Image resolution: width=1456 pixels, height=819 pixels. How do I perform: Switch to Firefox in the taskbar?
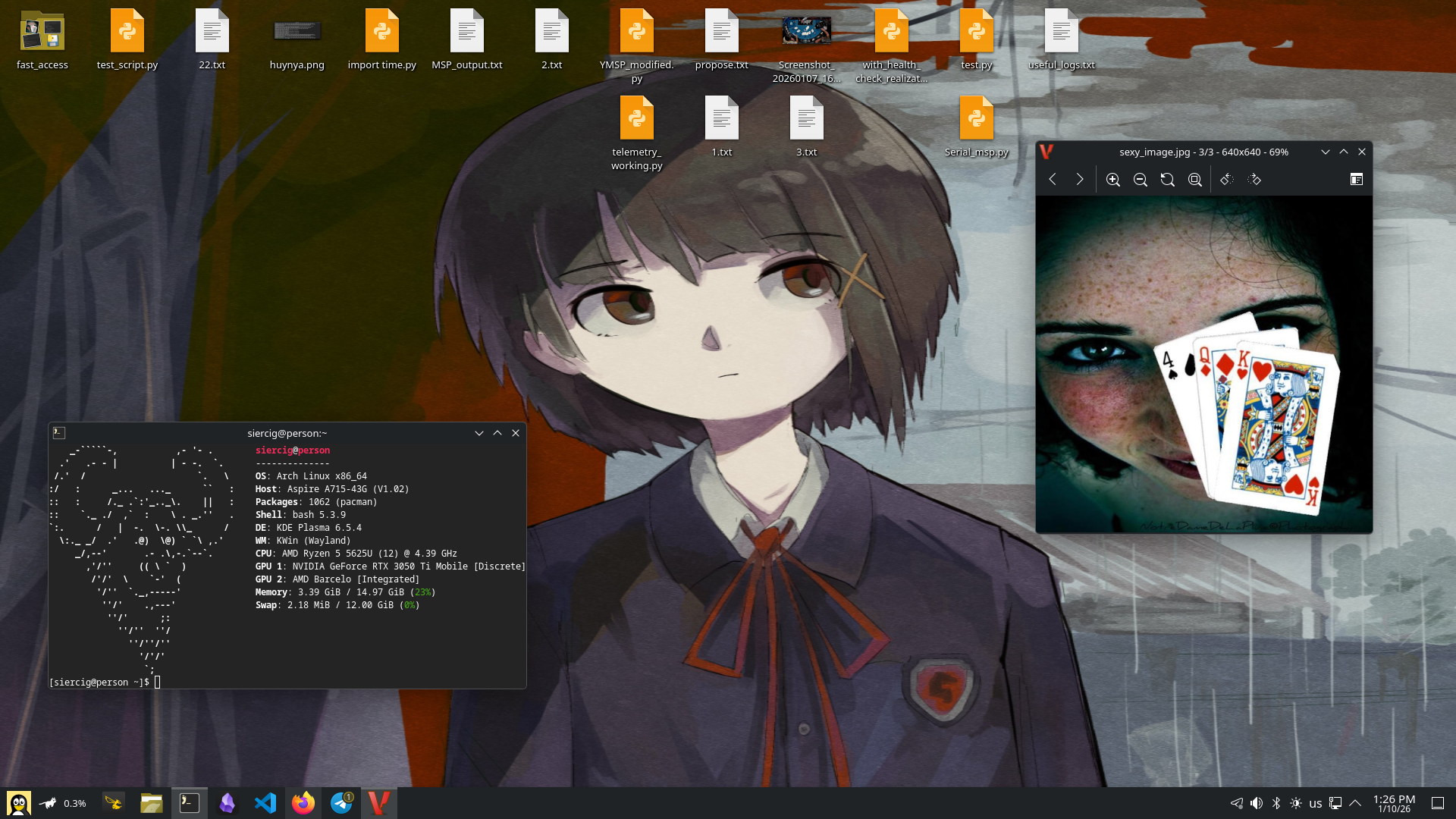pos(303,803)
